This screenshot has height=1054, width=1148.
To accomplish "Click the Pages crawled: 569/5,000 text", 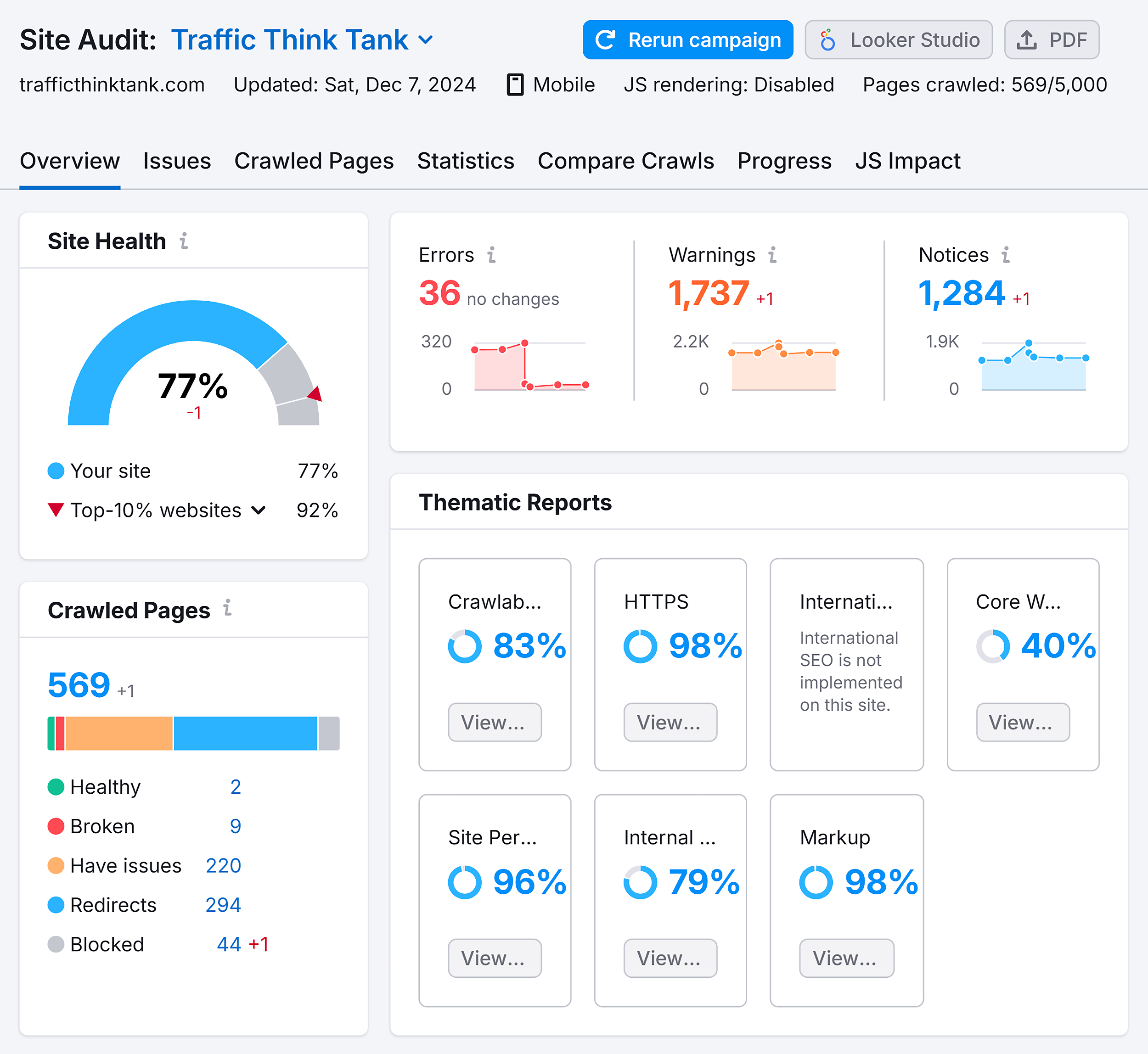I will pyautogui.click(x=985, y=84).
